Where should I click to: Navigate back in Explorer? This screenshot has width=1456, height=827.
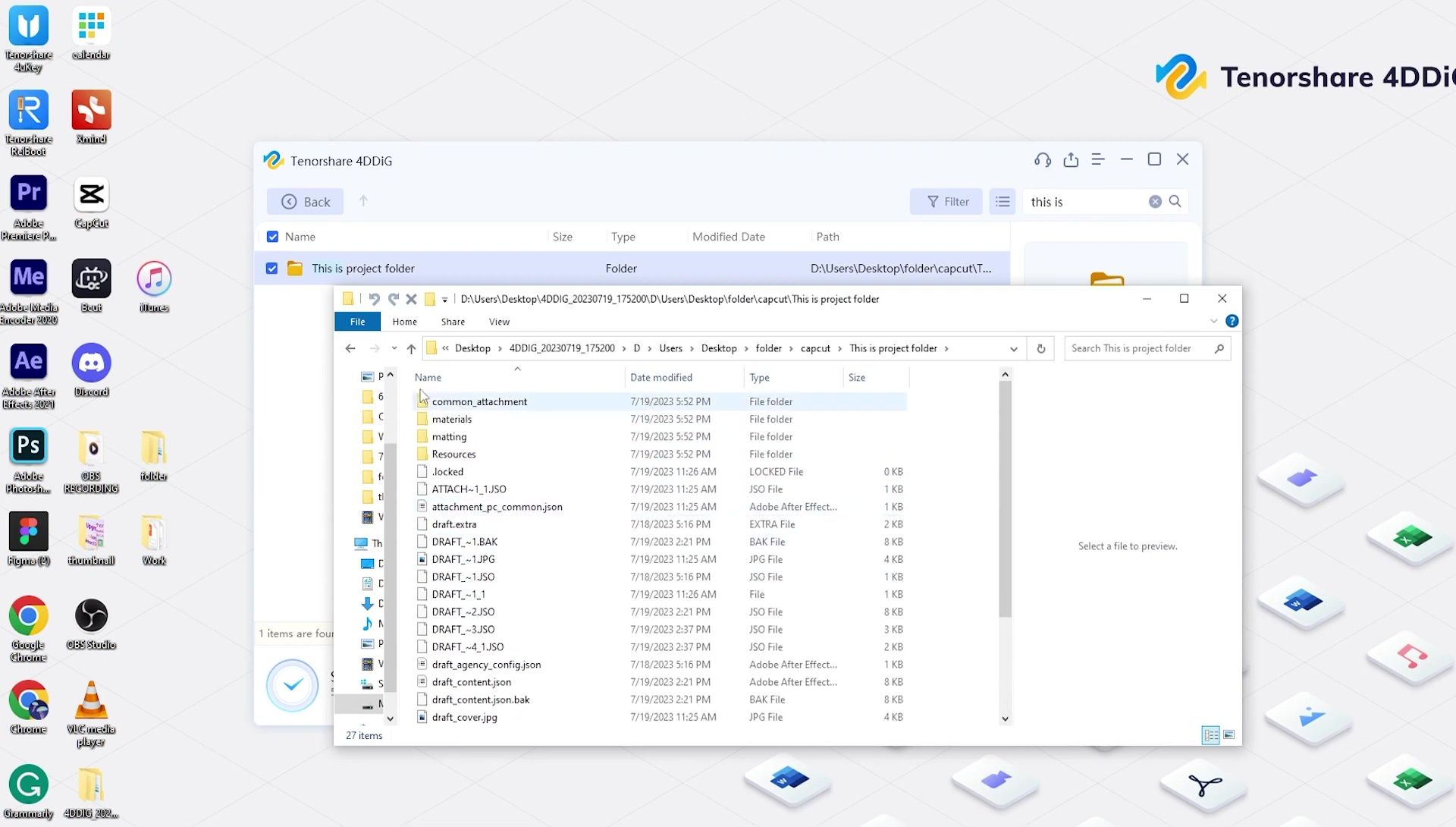(350, 348)
